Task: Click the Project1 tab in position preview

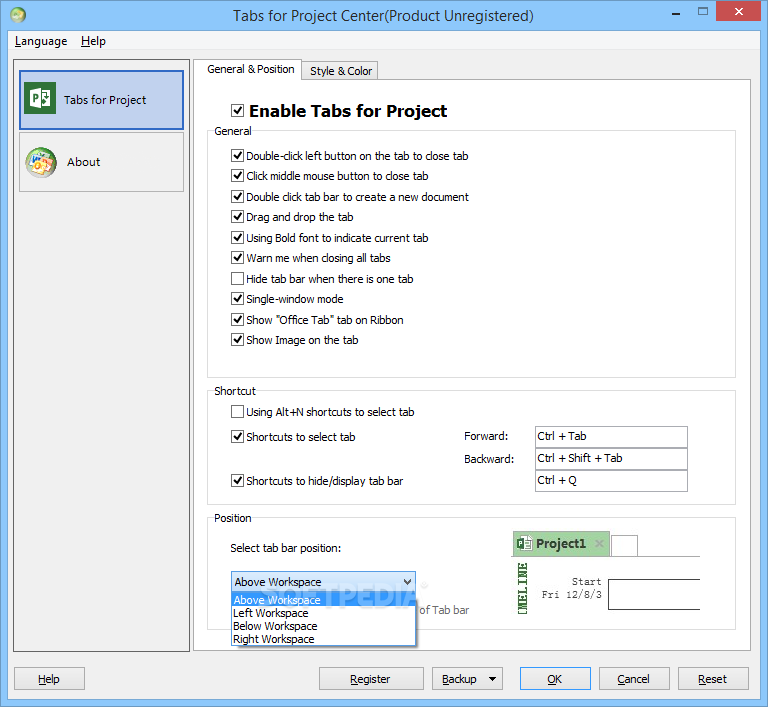Action: click(x=561, y=544)
